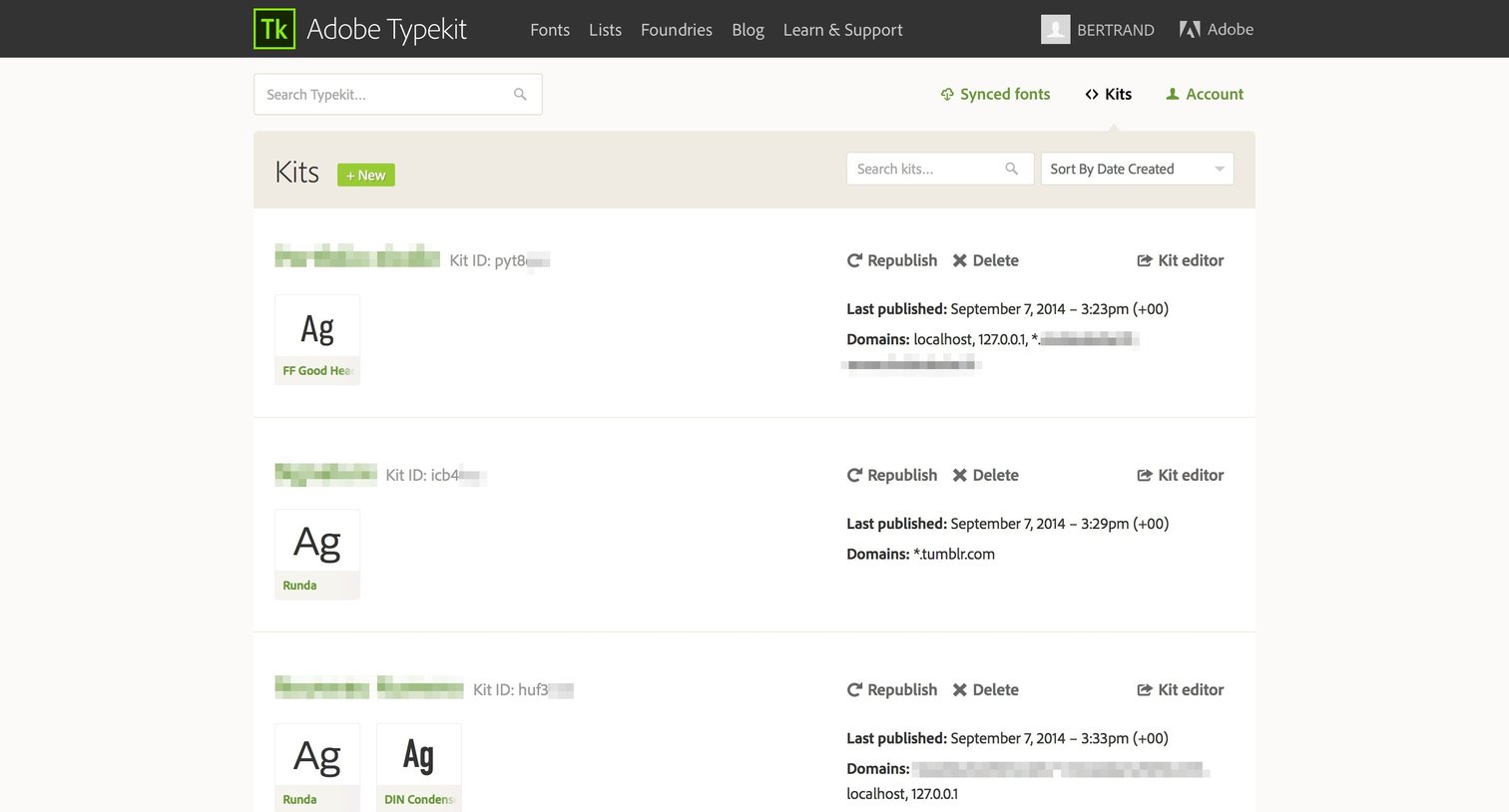Open the Fonts menu
The image size is (1509, 812).
click(550, 30)
